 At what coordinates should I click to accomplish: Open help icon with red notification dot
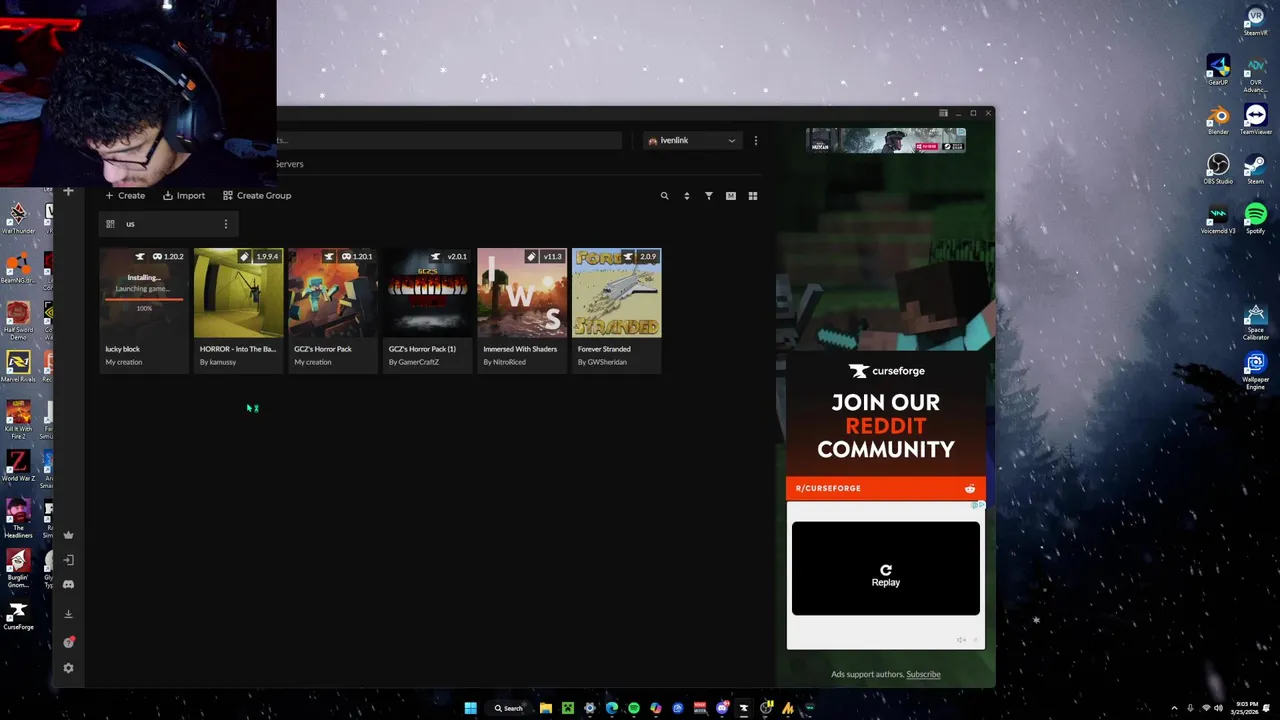click(68, 642)
